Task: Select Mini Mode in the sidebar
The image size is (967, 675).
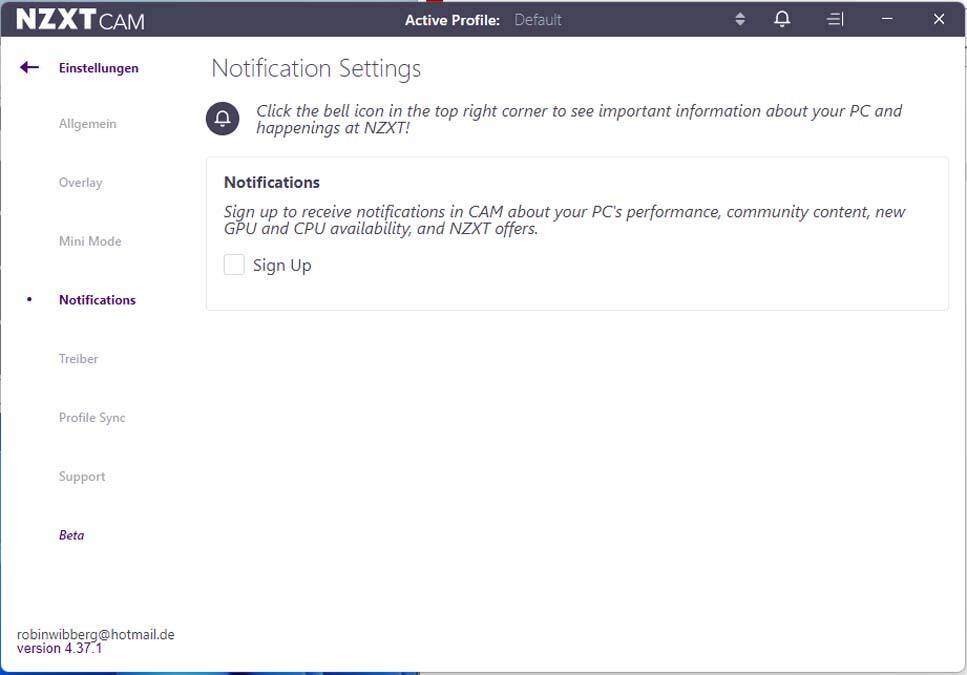Action: click(90, 241)
